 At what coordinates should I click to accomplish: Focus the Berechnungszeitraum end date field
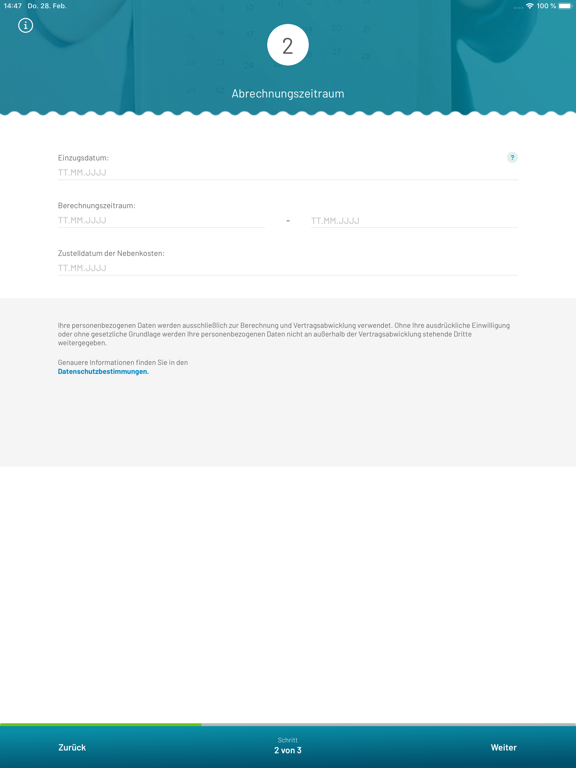414,220
